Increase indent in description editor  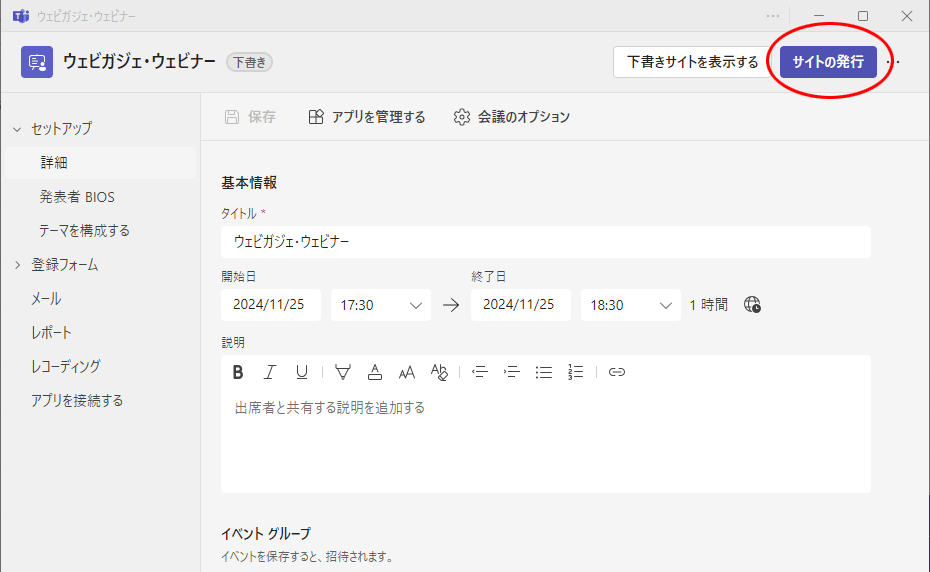pyautogui.click(x=512, y=372)
